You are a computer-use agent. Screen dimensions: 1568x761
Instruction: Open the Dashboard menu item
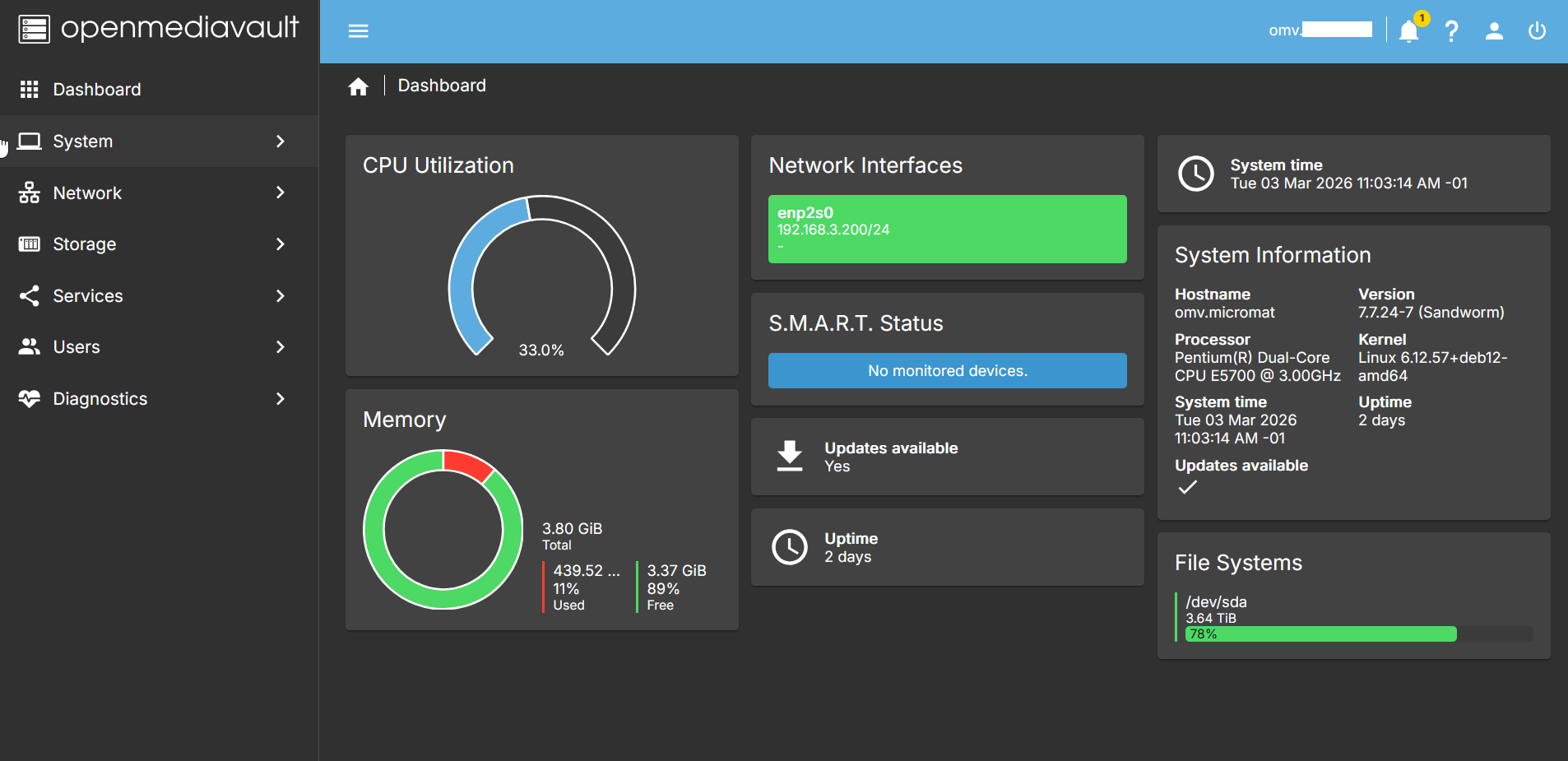pyautogui.click(x=97, y=89)
